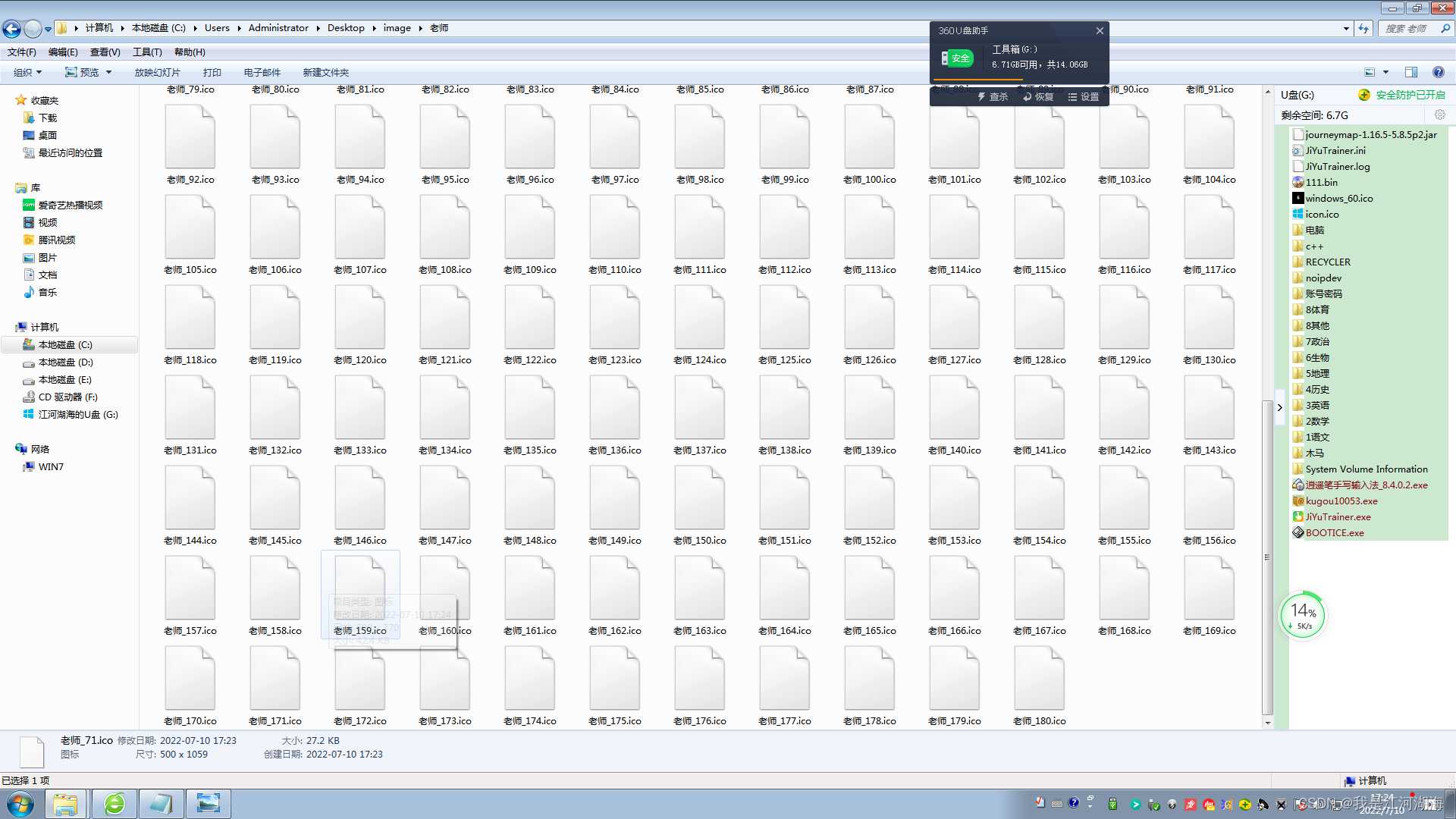Open the 预览 dropdown arrow
The width and height of the screenshot is (1456, 819).
coord(108,72)
